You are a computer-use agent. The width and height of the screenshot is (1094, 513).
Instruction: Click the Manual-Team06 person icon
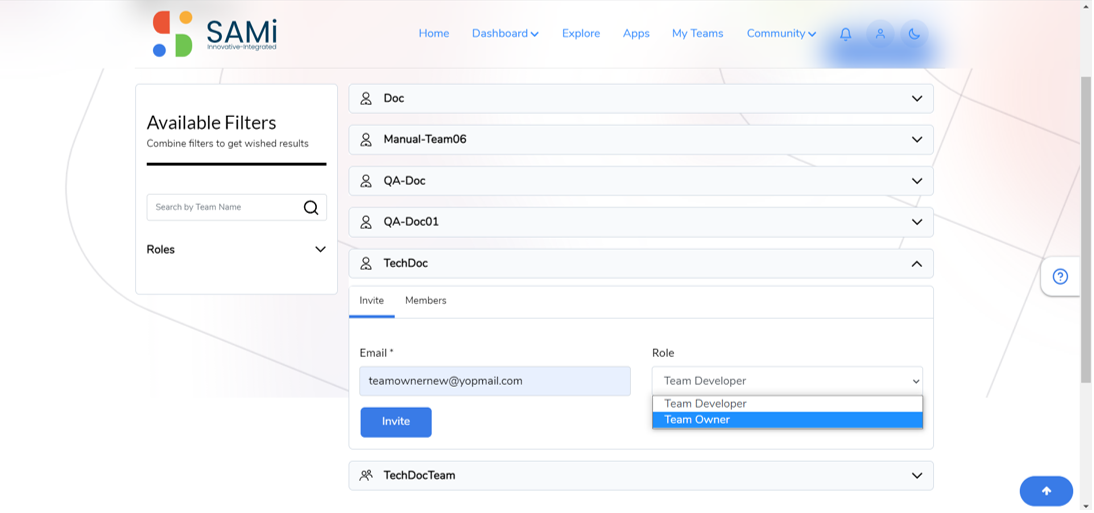coord(366,140)
